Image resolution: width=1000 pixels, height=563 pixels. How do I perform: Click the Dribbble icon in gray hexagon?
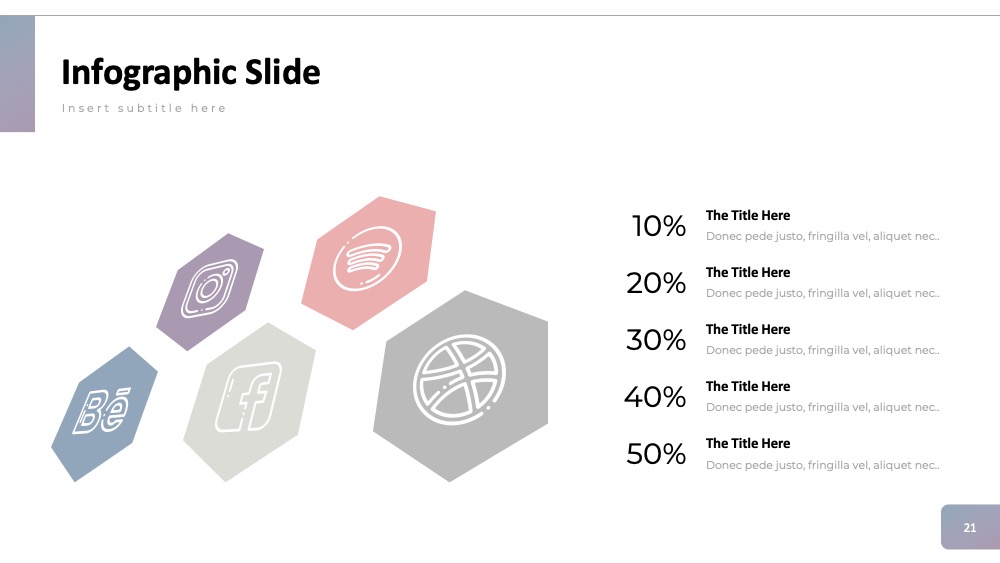click(459, 379)
